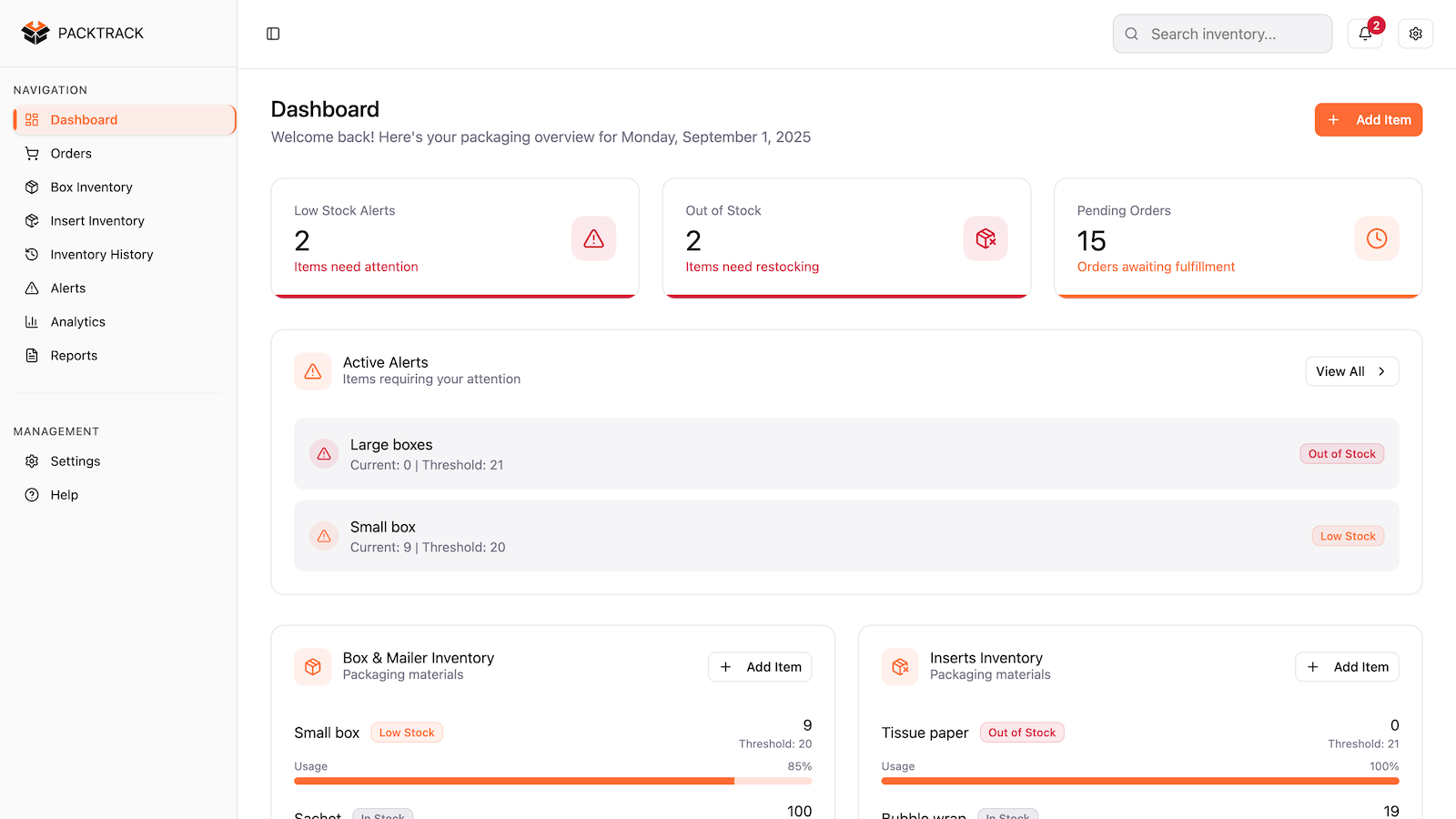Click the Pending Orders clock icon
Screen dimensions: 1456x819
tap(1377, 238)
